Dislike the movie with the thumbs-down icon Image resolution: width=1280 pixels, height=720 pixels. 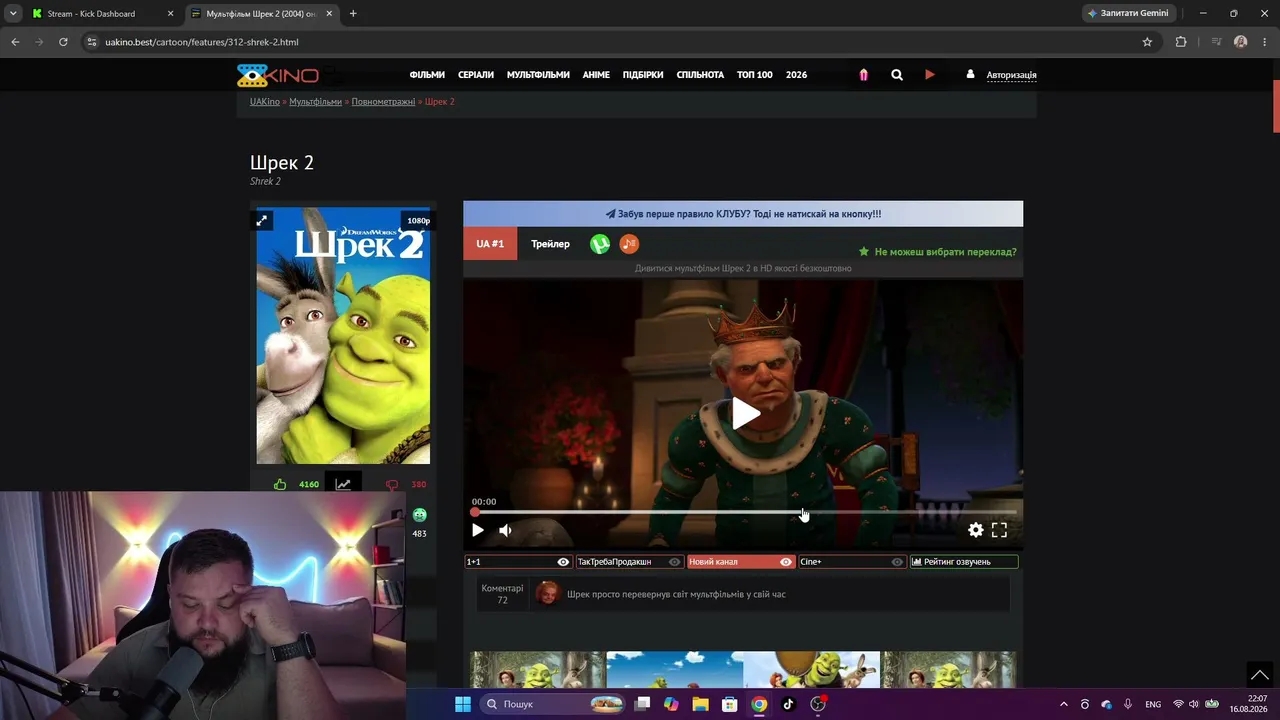click(x=392, y=484)
